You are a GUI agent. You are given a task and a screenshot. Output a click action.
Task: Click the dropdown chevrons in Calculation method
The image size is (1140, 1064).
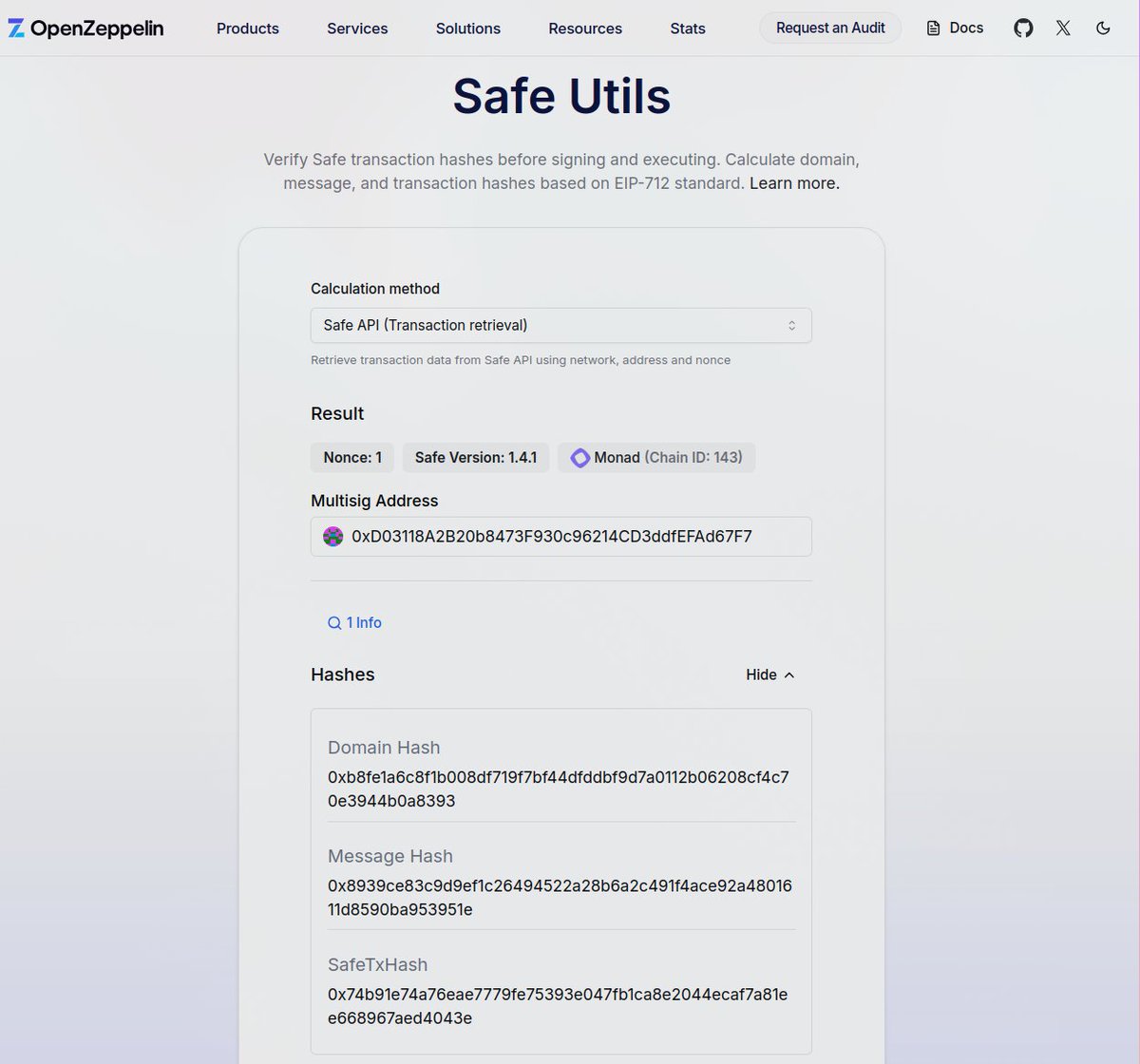coord(791,326)
